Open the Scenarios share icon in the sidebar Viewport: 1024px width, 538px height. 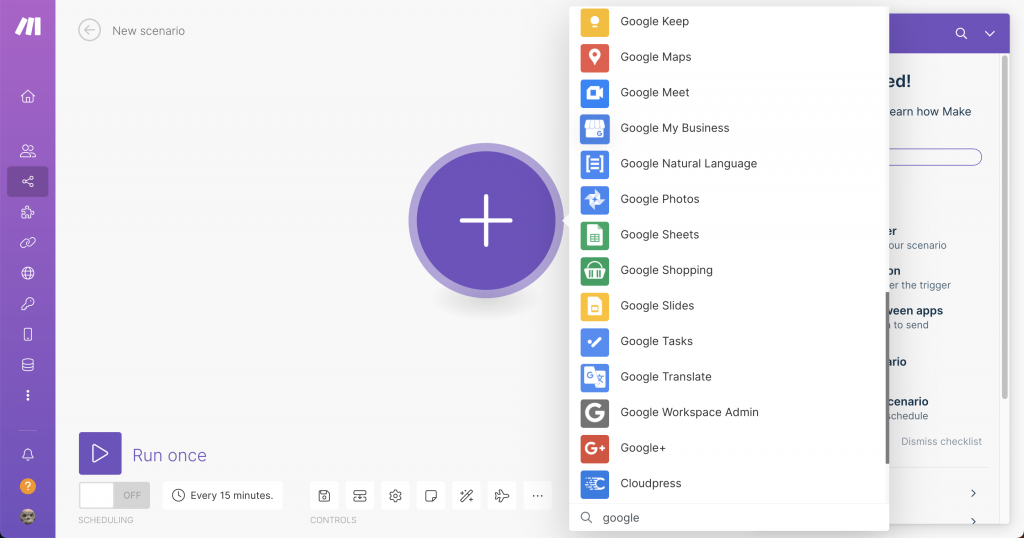(x=27, y=182)
